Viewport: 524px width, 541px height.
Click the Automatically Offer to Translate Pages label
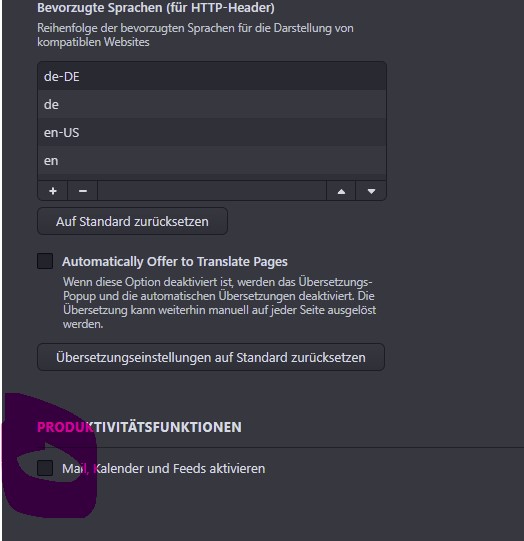[x=175, y=262]
